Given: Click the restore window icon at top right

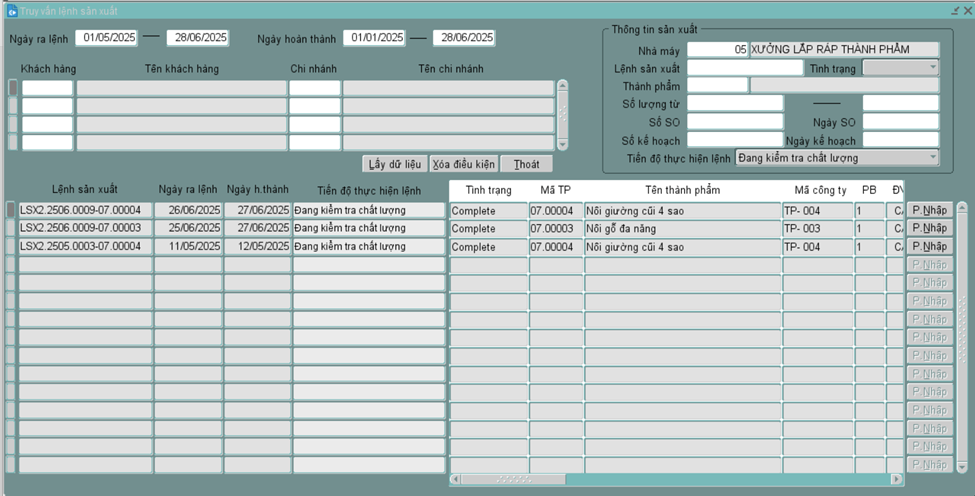Looking at the screenshot, I should tap(953, 9).
